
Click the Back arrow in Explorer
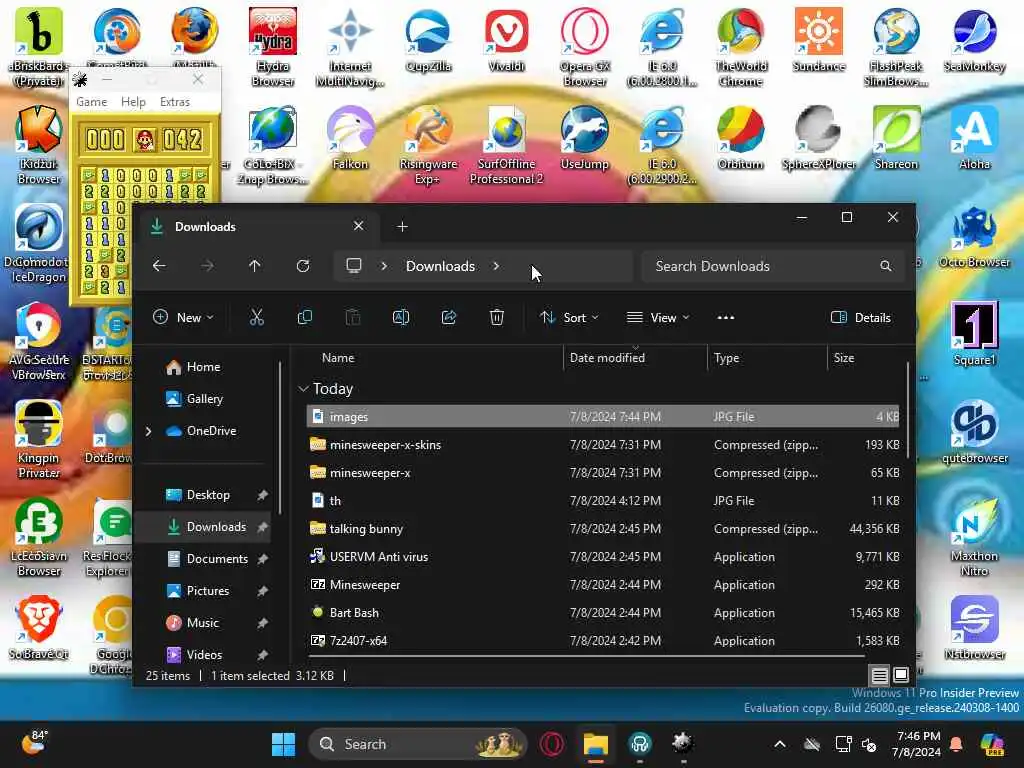coord(159,266)
